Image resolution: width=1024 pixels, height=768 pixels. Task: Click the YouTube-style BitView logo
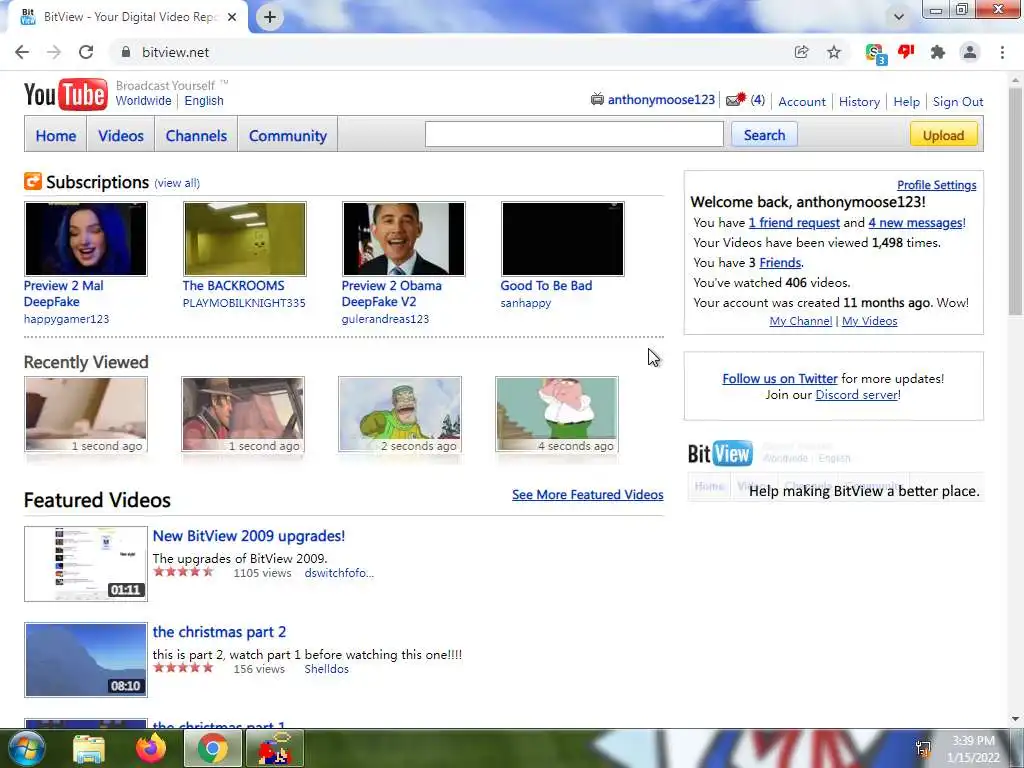click(x=65, y=94)
